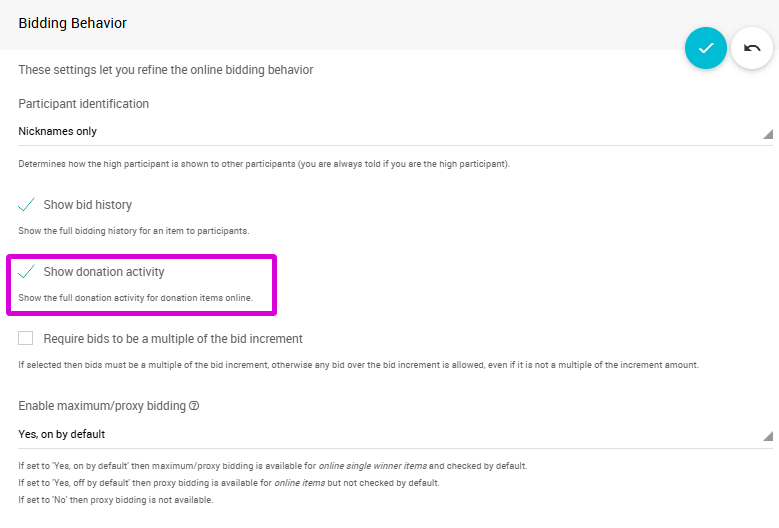Open the 'Yes, on by default' selection field
This screenshot has width=779, height=528.
pyautogui.click(x=380, y=434)
